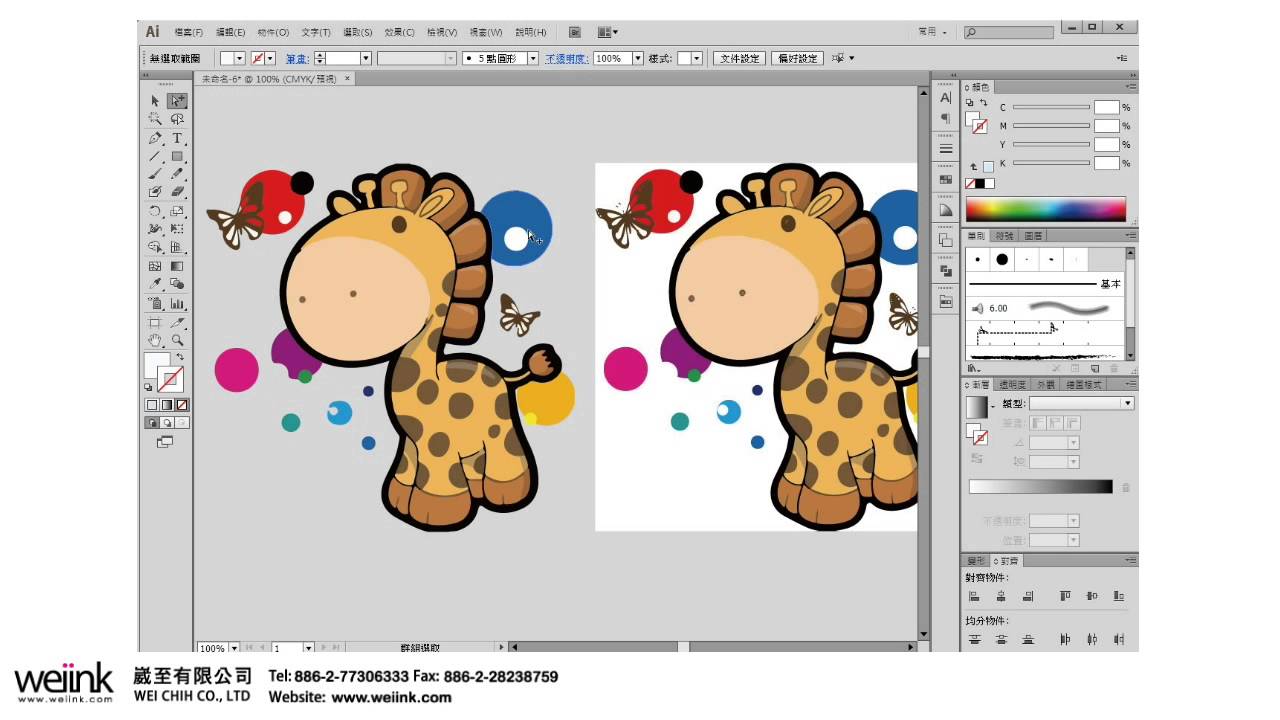Pick the Lasso tool
Viewport: 1280px width, 720px height.
tap(177, 119)
